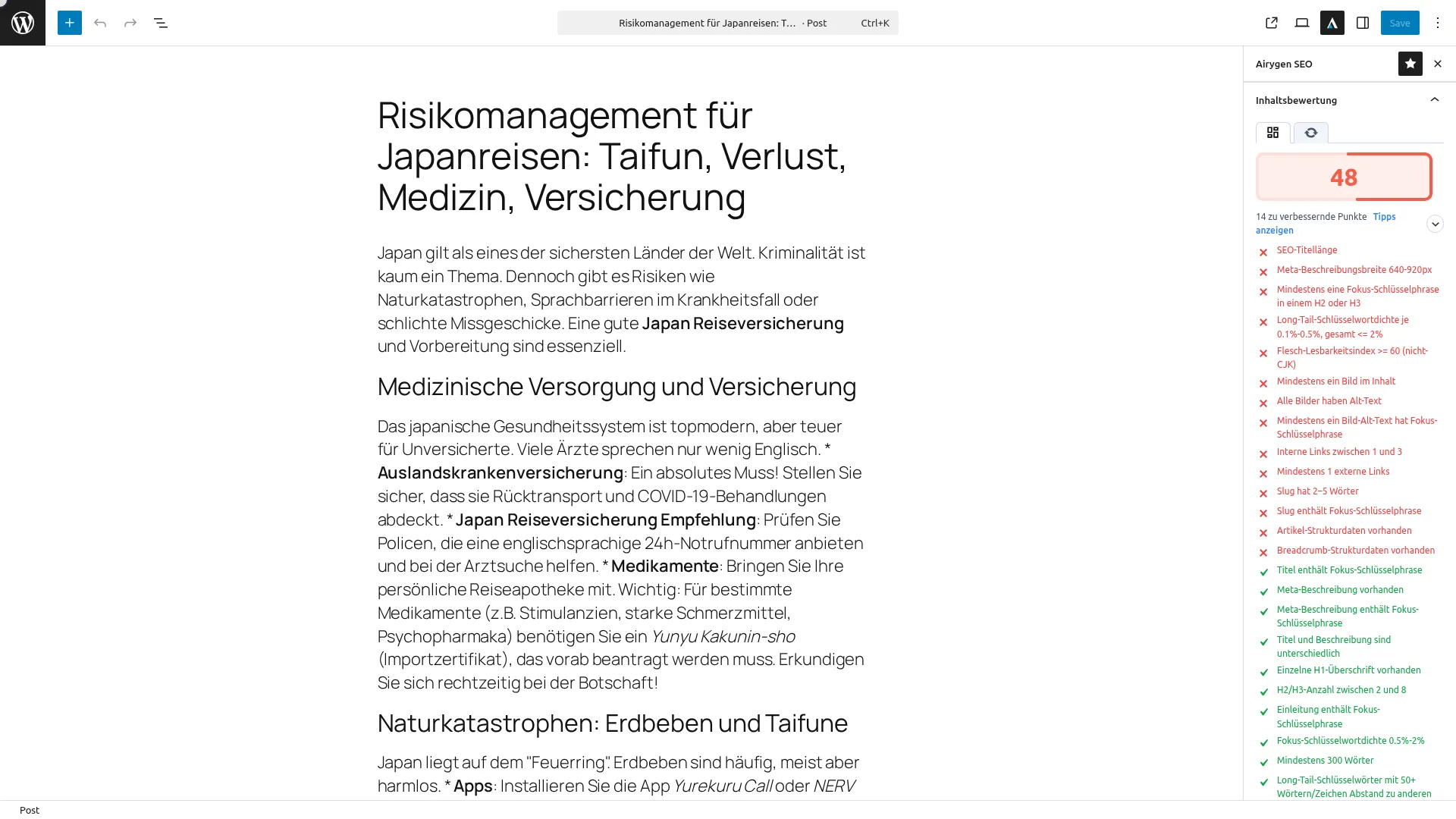
Task: Select the grid overview tab in Inhaltsbewertung
Action: coord(1273,133)
